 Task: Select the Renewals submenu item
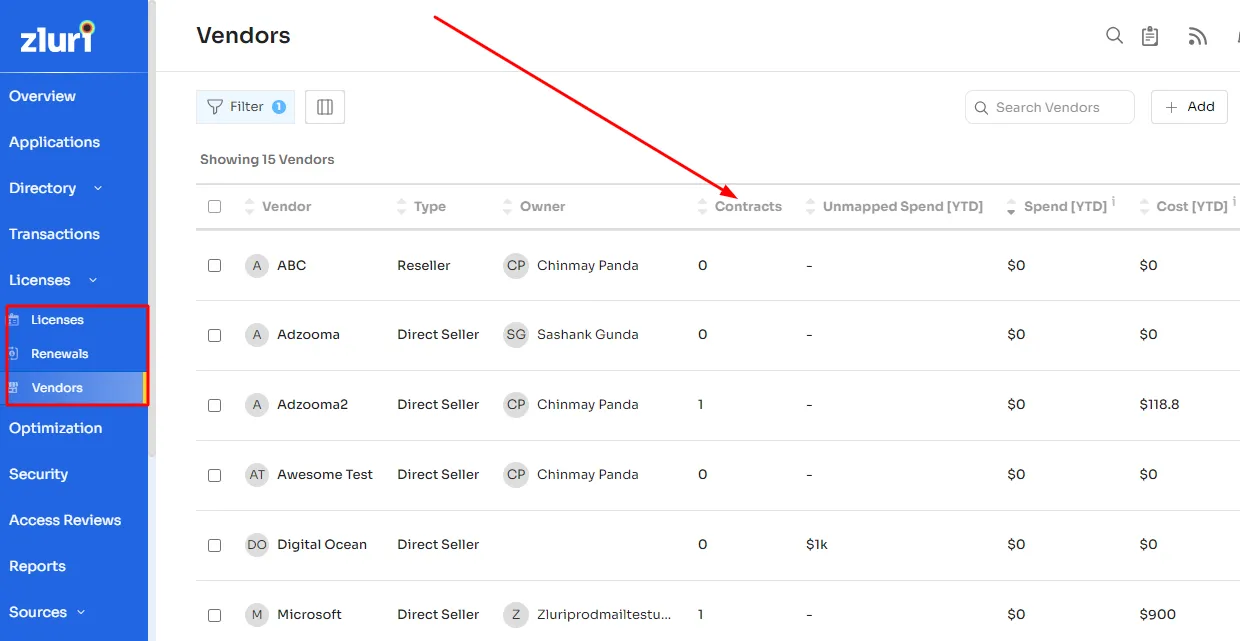(59, 354)
